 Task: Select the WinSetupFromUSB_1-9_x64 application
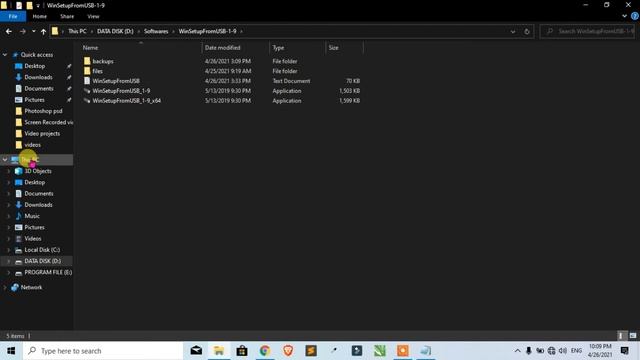click(127, 100)
